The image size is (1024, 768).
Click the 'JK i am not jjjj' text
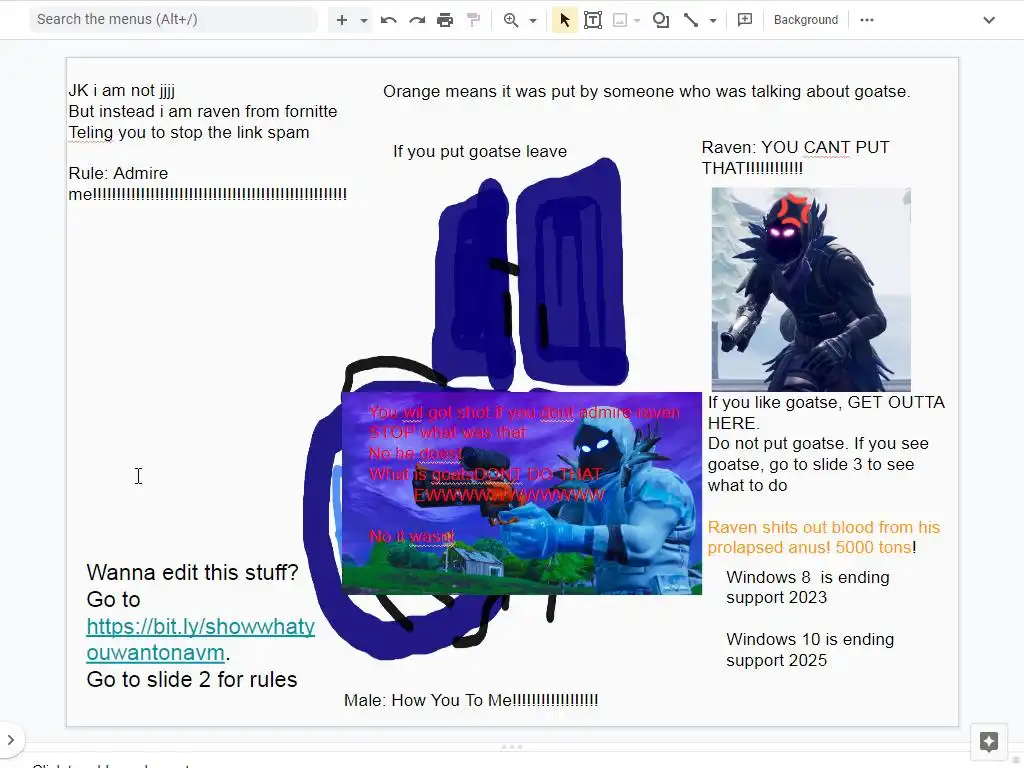(121, 91)
